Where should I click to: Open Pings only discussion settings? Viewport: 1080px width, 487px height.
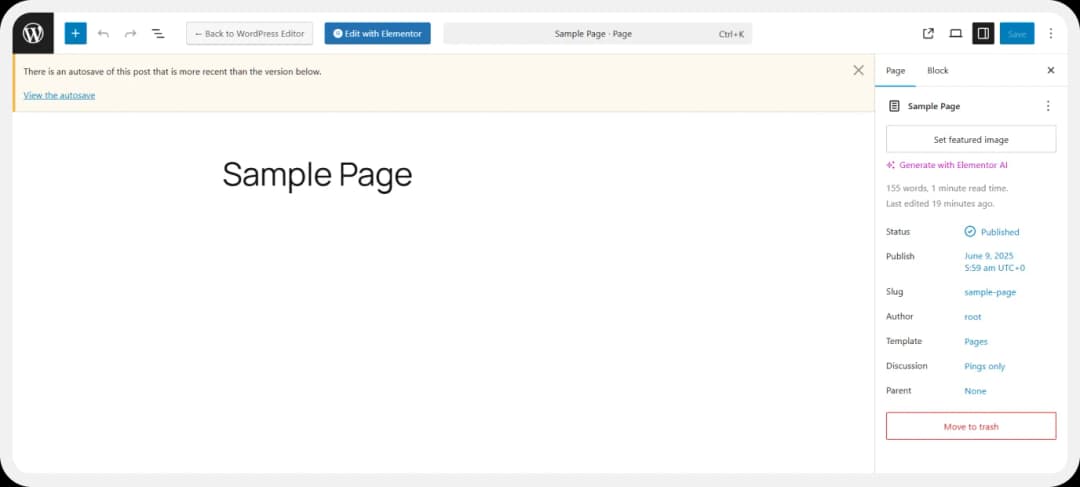click(984, 366)
